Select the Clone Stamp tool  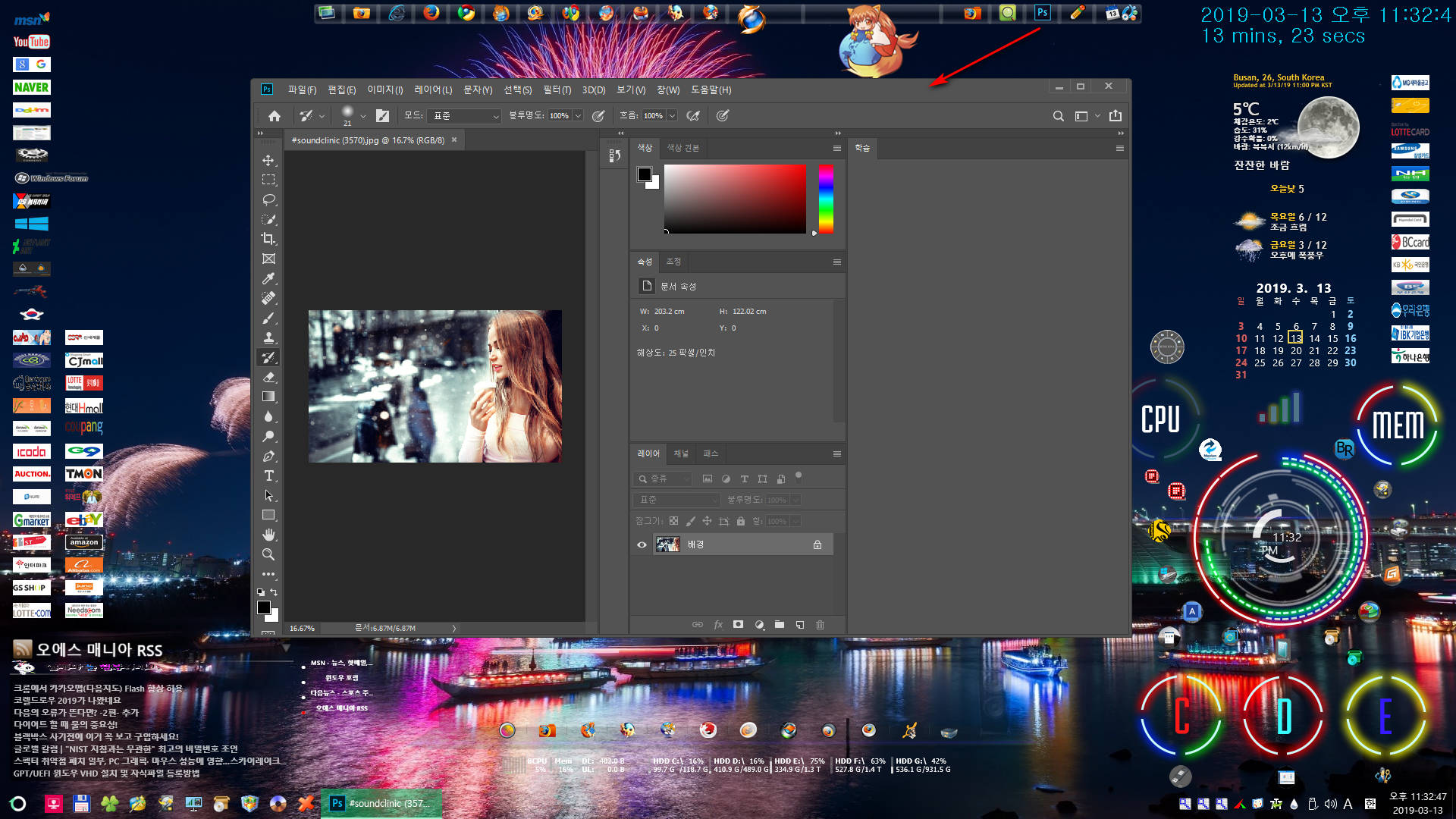point(268,337)
